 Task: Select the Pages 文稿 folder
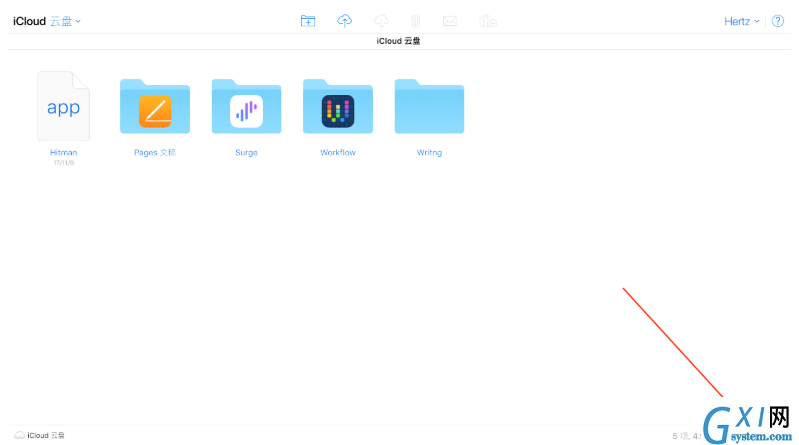(x=155, y=107)
